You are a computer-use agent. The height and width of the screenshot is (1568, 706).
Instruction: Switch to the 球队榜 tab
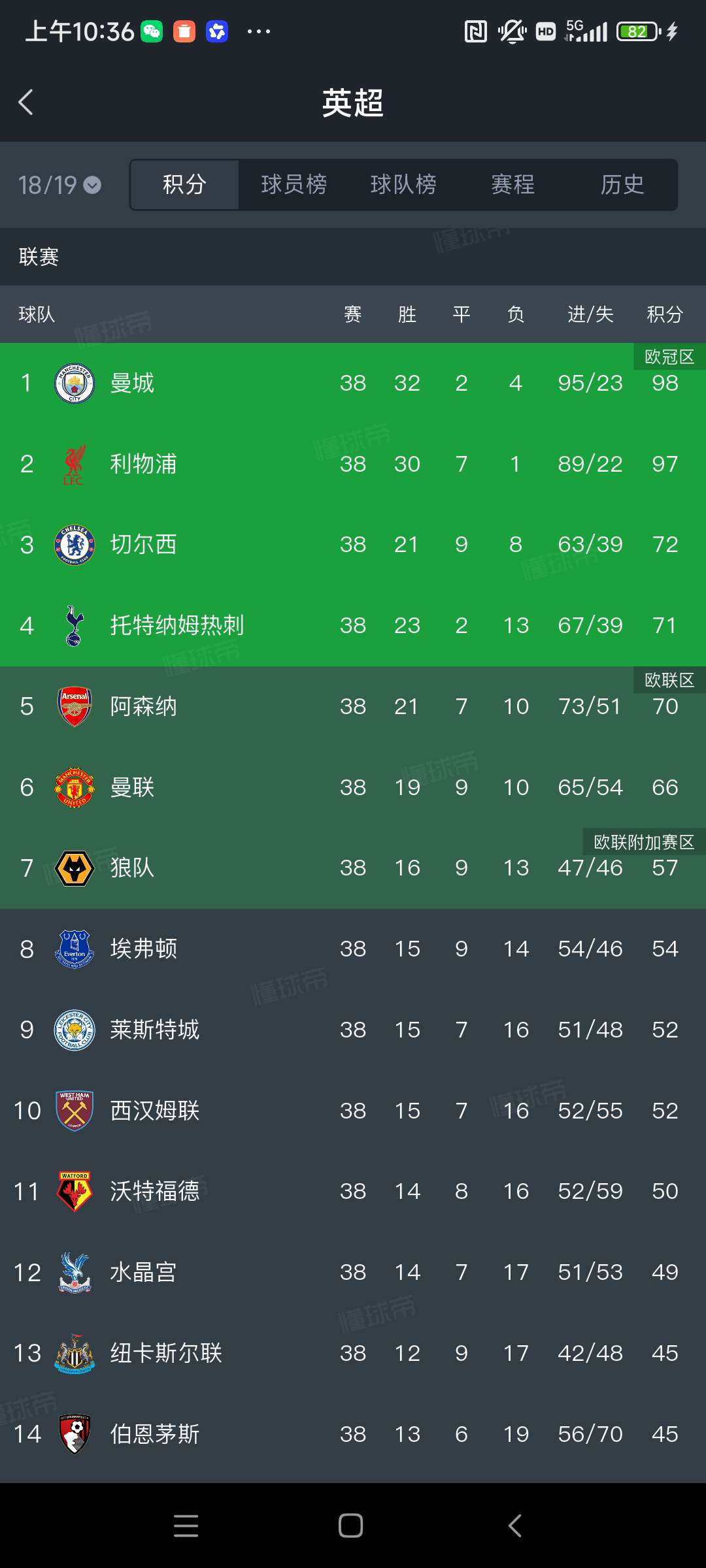click(403, 185)
